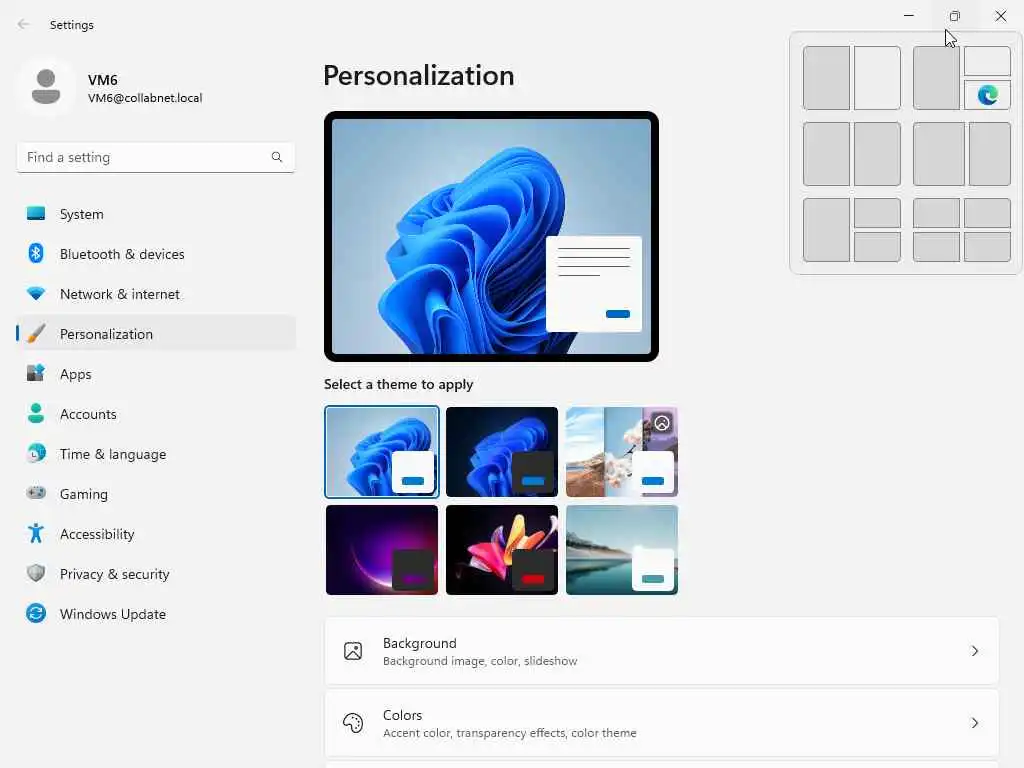Screen dimensions: 1024x768
Task: Expand the chevron on the Background row
Action: tap(974, 651)
